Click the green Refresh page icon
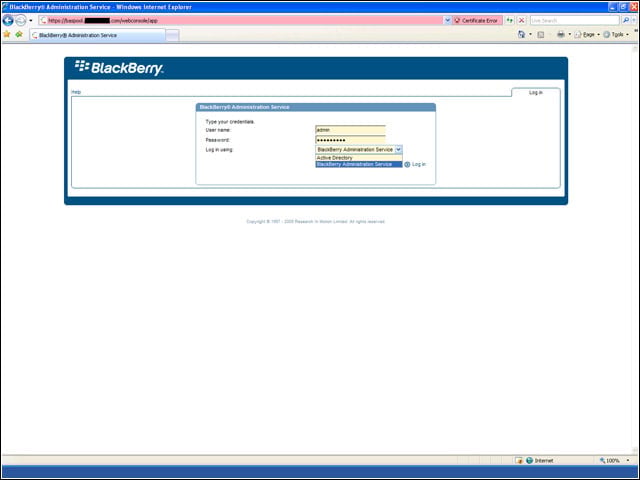This screenshot has height=480, width=640. [509, 20]
